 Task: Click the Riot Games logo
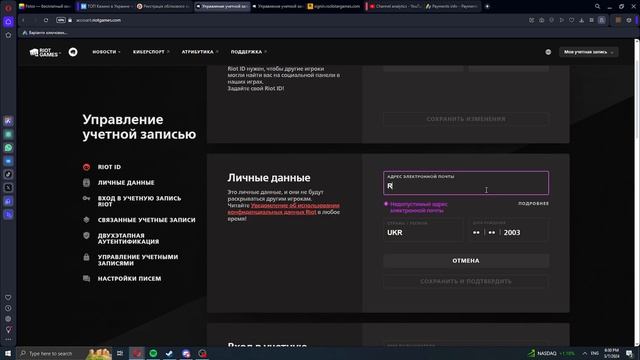coord(44,52)
